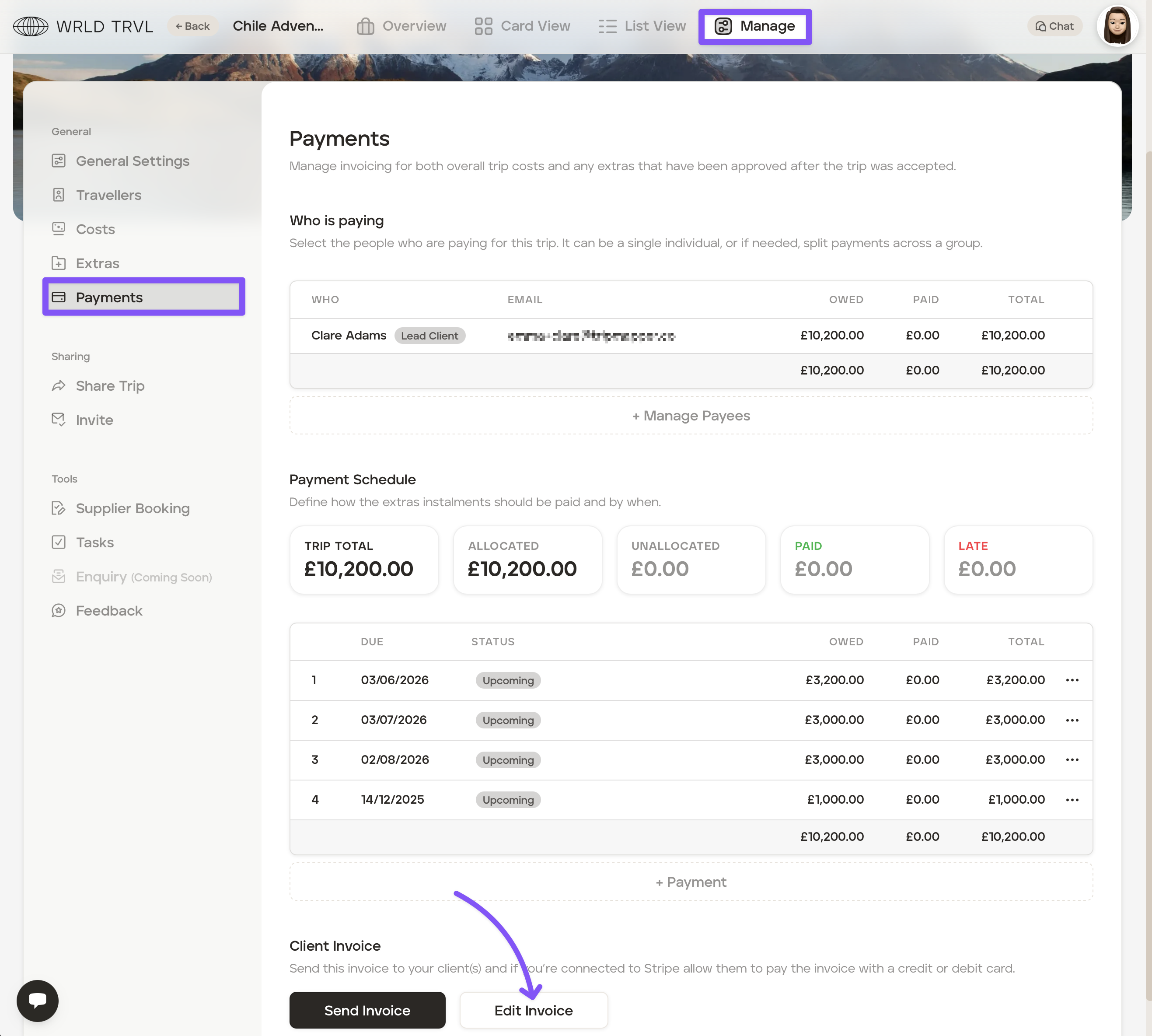
Task: Open options menu for 03/07/2026 payment
Action: (1072, 720)
